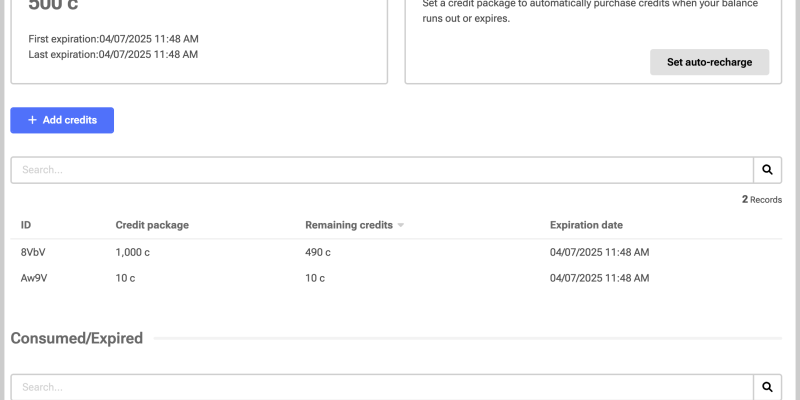The height and width of the screenshot is (400, 800).
Task: Click the Consumed/Expired section heading
Action: [77, 338]
